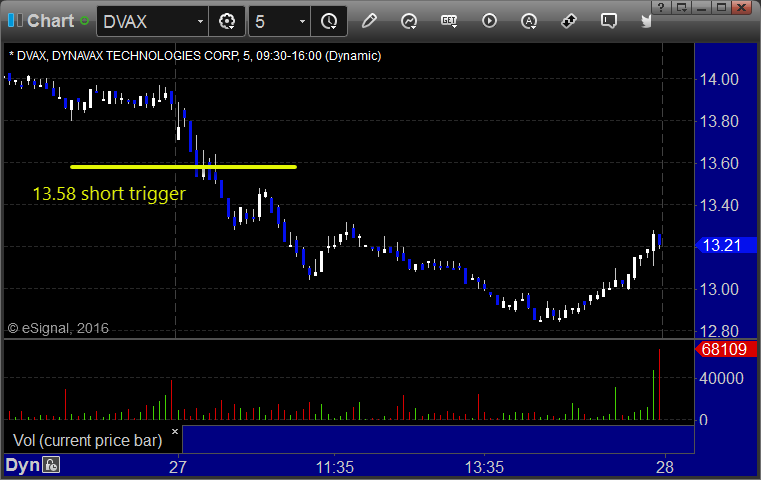The width and height of the screenshot is (761, 480).
Task: Open the studies chart-circle icon
Action: click(x=409, y=21)
